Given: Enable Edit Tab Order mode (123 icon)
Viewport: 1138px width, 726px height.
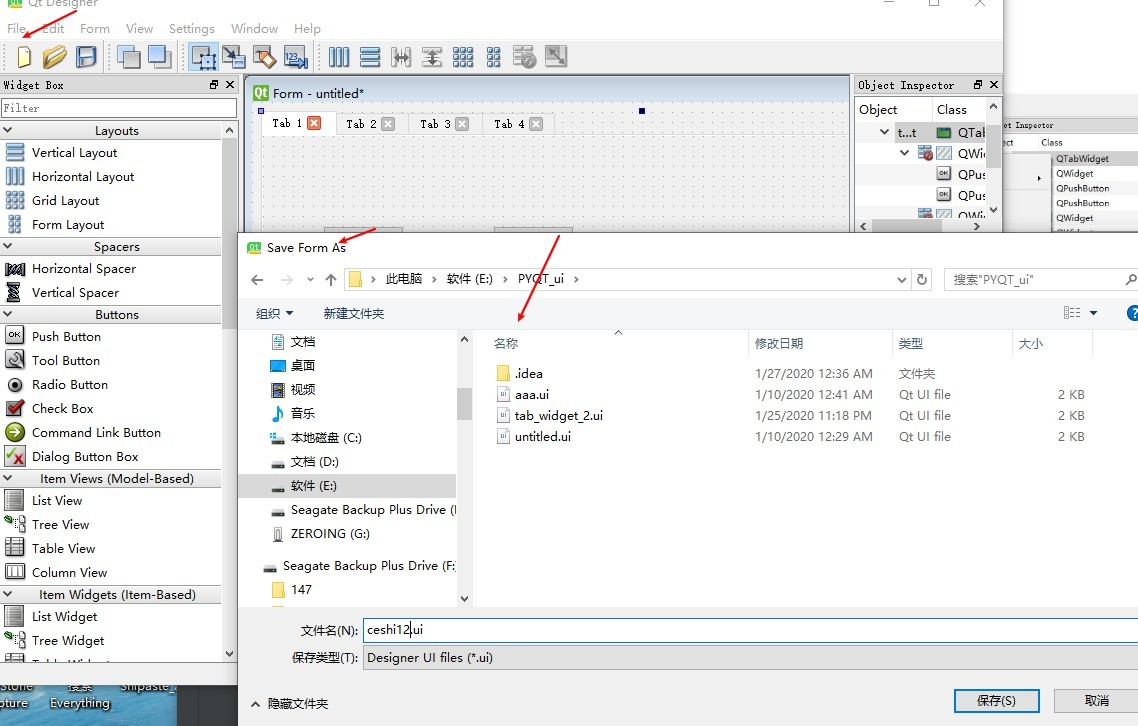Looking at the screenshot, I should click(294, 57).
